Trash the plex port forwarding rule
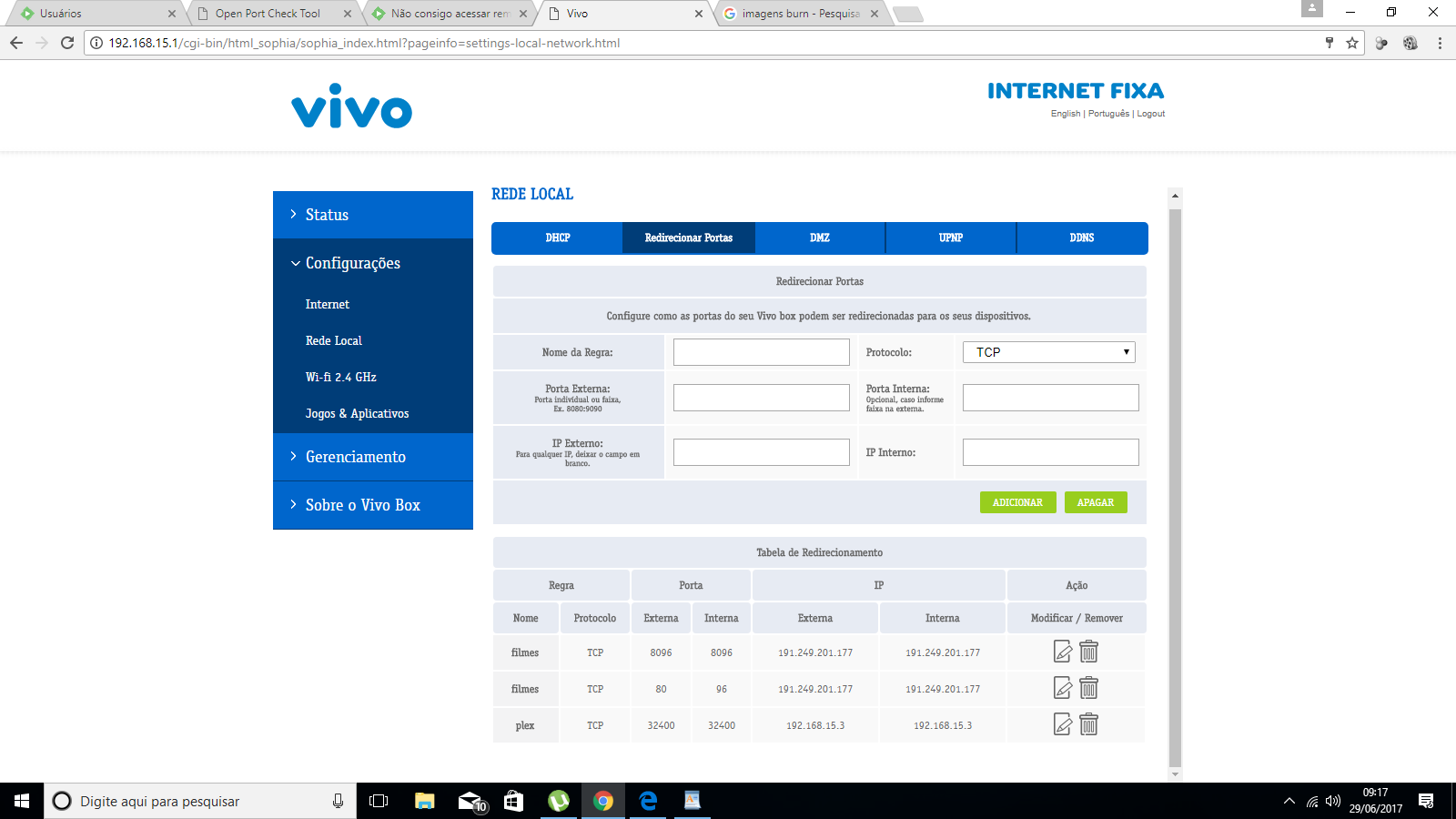 tap(1088, 724)
